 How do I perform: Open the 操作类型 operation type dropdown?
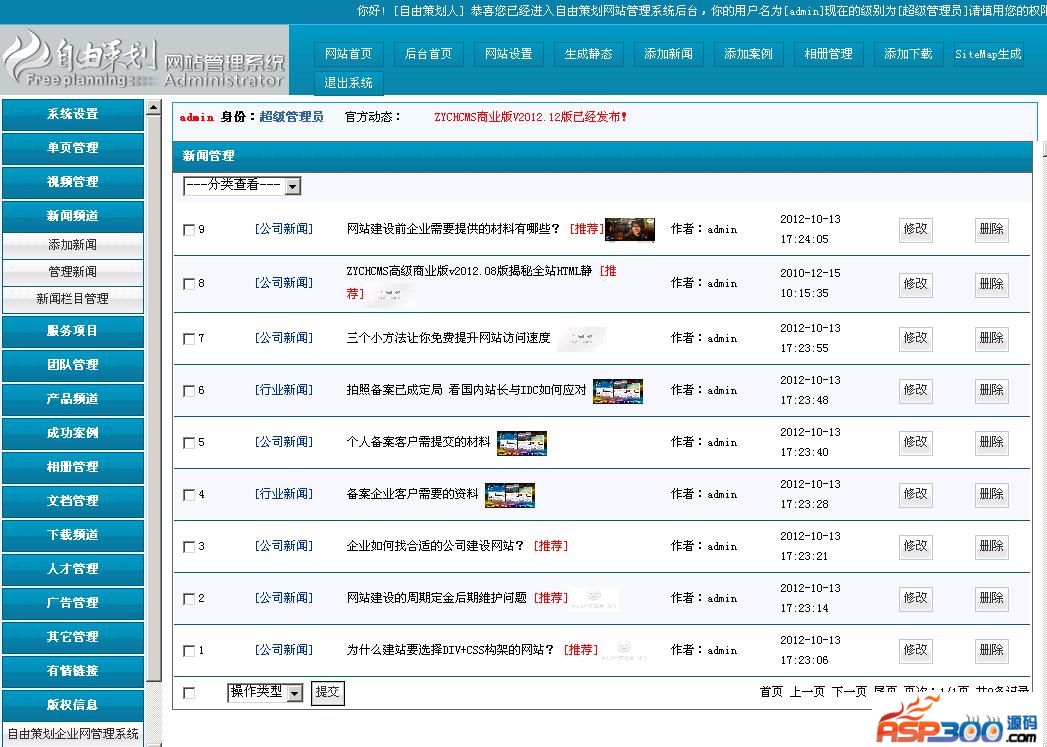(x=265, y=692)
